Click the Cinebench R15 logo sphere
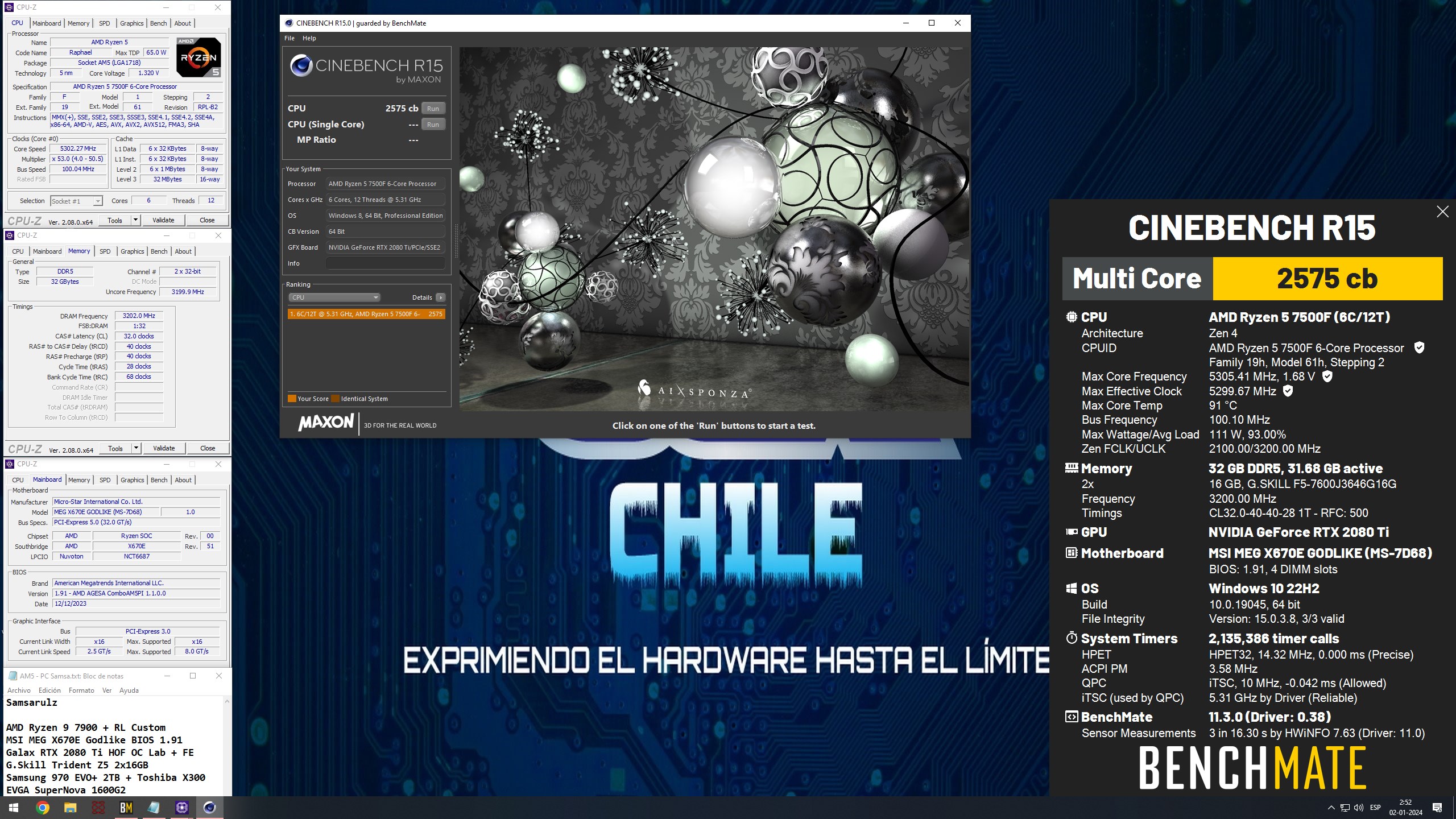This screenshot has height=819, width=1456. coord(301,65)
